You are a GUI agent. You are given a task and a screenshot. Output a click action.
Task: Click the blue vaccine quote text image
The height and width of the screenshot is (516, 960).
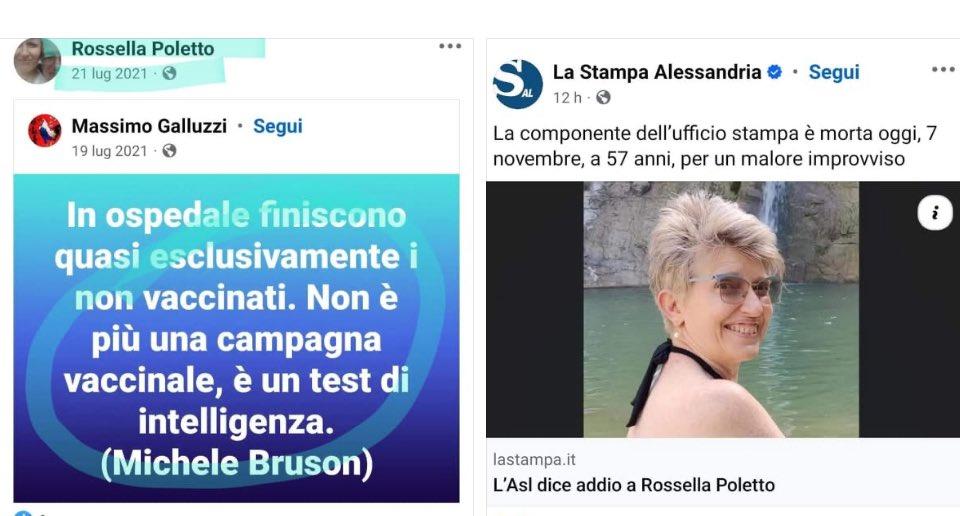tap(236, 338)
